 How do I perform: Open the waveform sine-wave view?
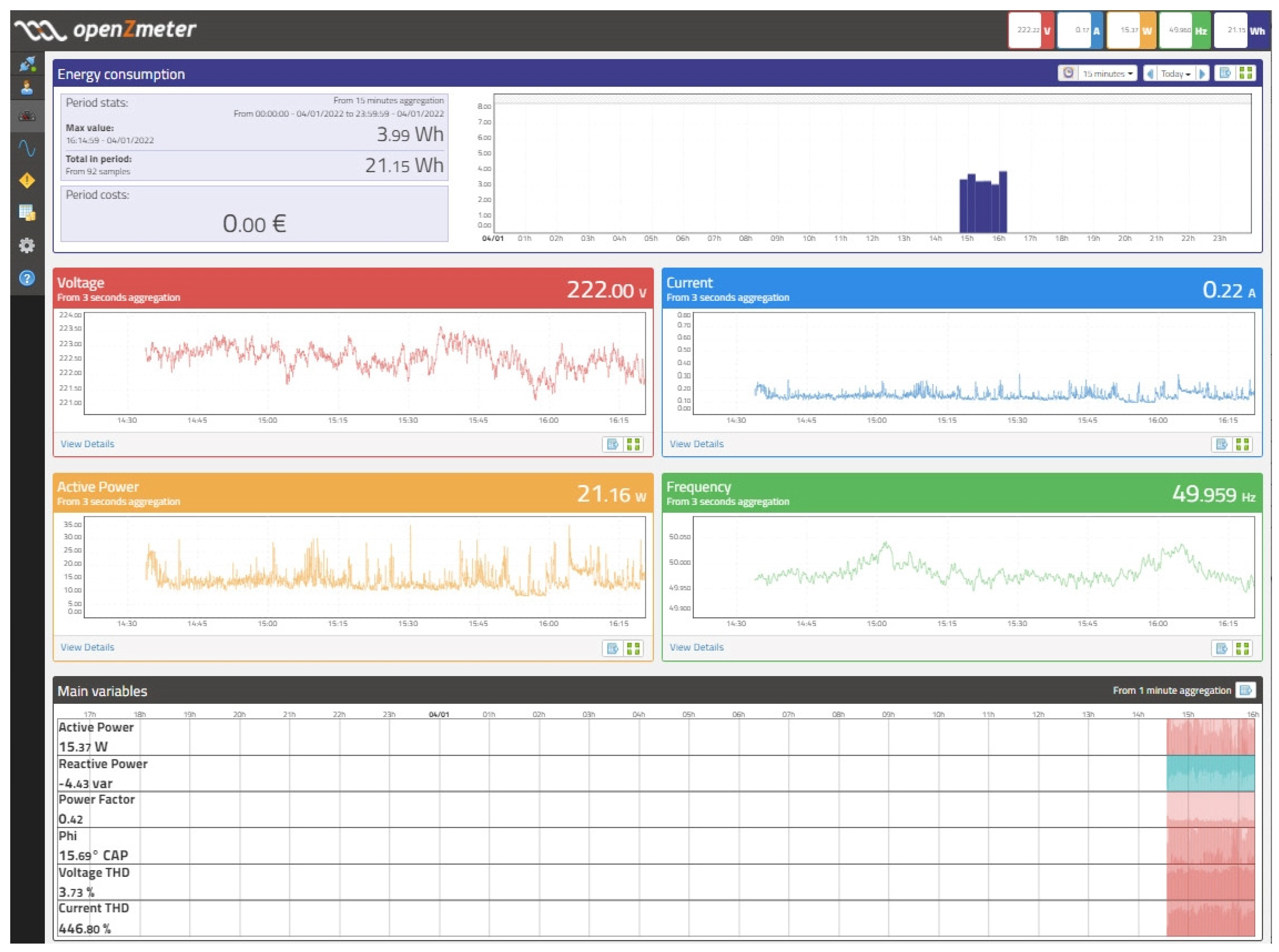(27, 149)
